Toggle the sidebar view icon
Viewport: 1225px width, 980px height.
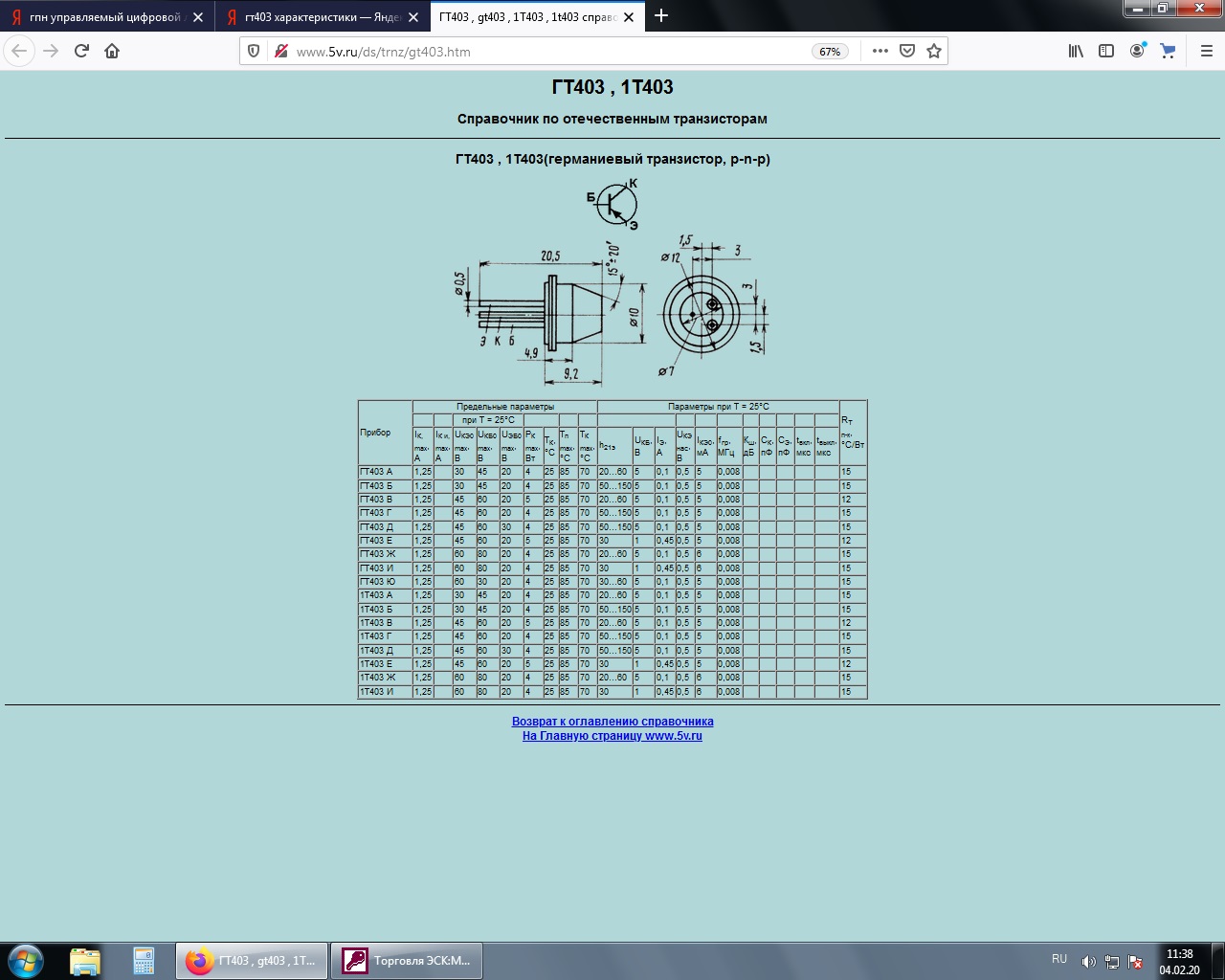coord(1106,51)
